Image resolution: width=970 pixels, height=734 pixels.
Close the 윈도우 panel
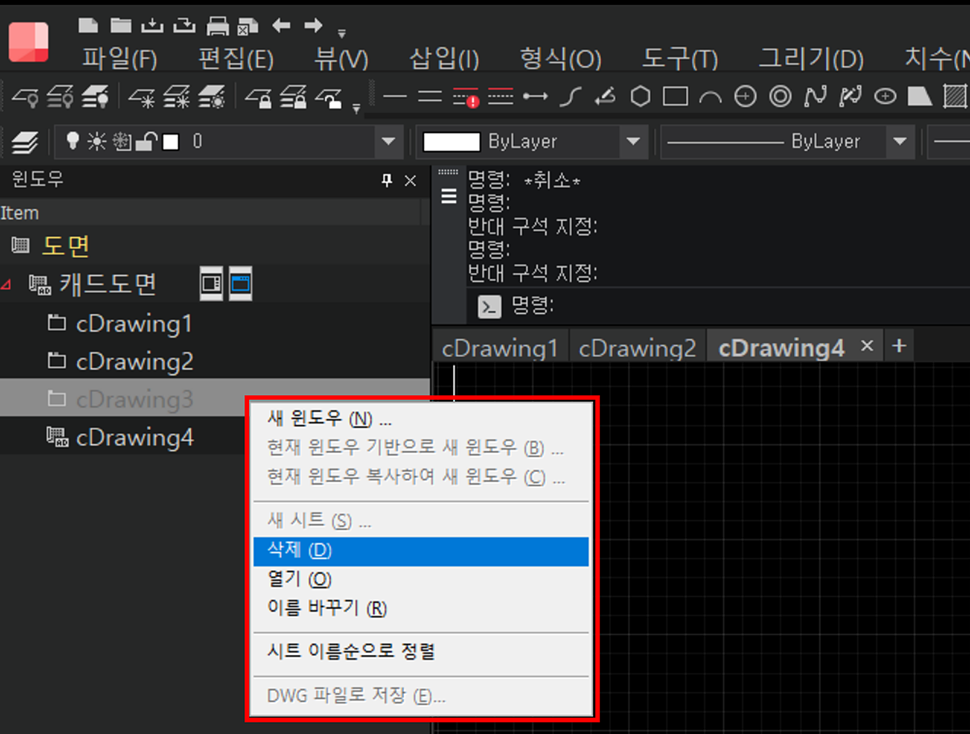[410, 181]
